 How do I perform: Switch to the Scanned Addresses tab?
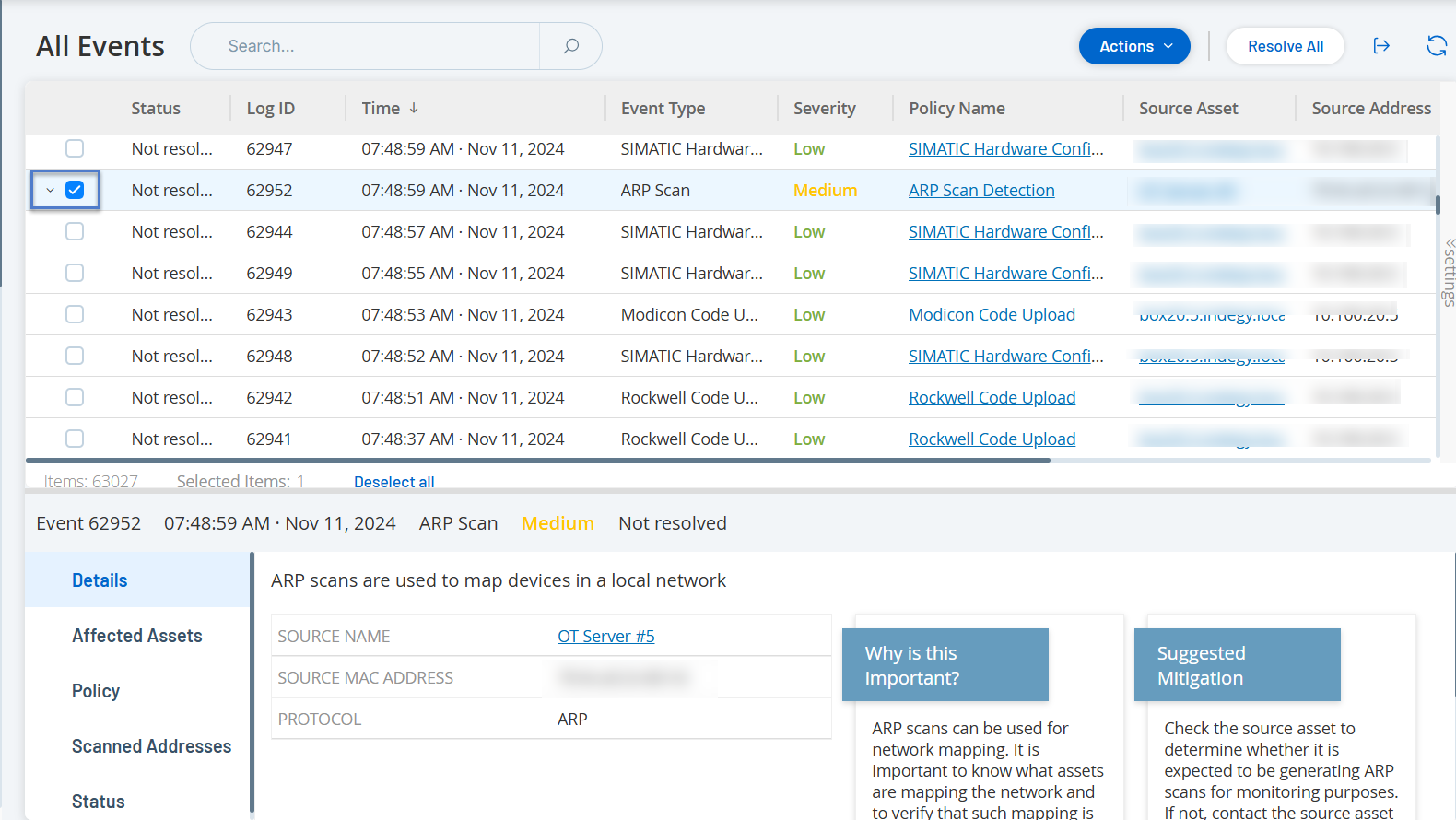(151, 746)
